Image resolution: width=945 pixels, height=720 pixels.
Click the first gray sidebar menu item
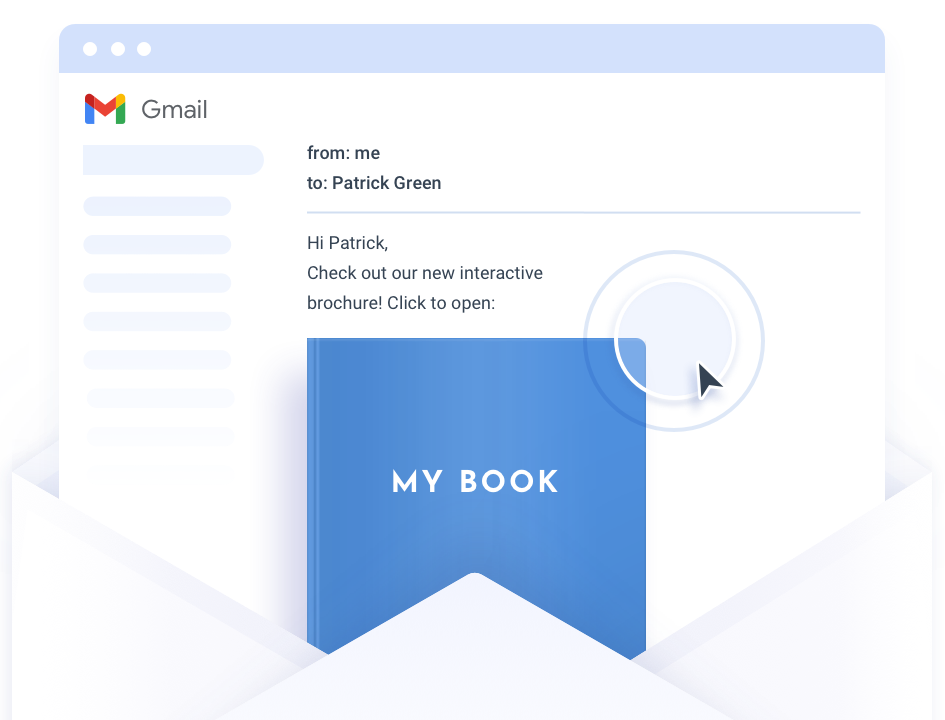point(157,206)
